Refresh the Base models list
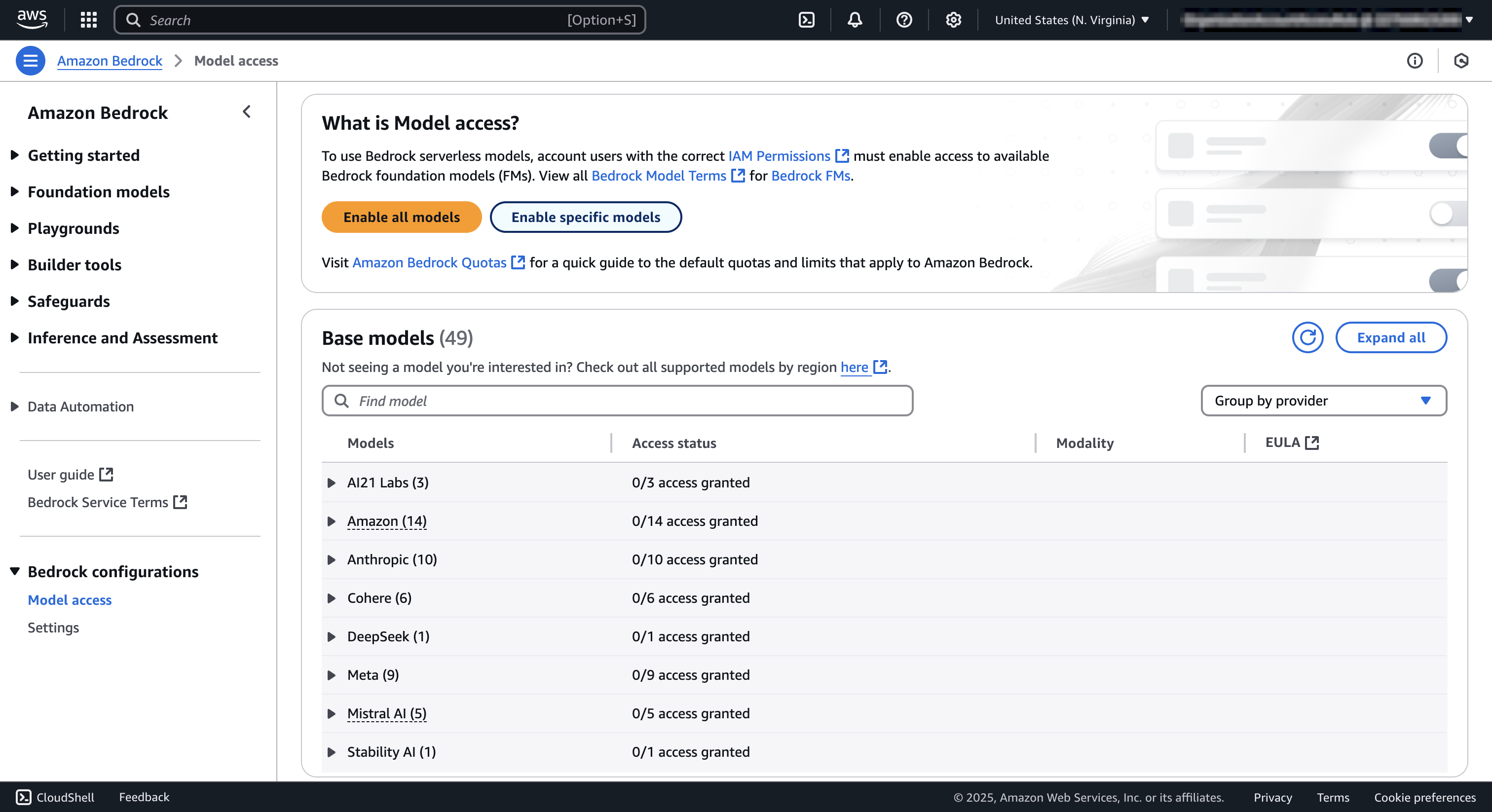The height and width of the screenshot is (812, 1492). click(1308, 337)
